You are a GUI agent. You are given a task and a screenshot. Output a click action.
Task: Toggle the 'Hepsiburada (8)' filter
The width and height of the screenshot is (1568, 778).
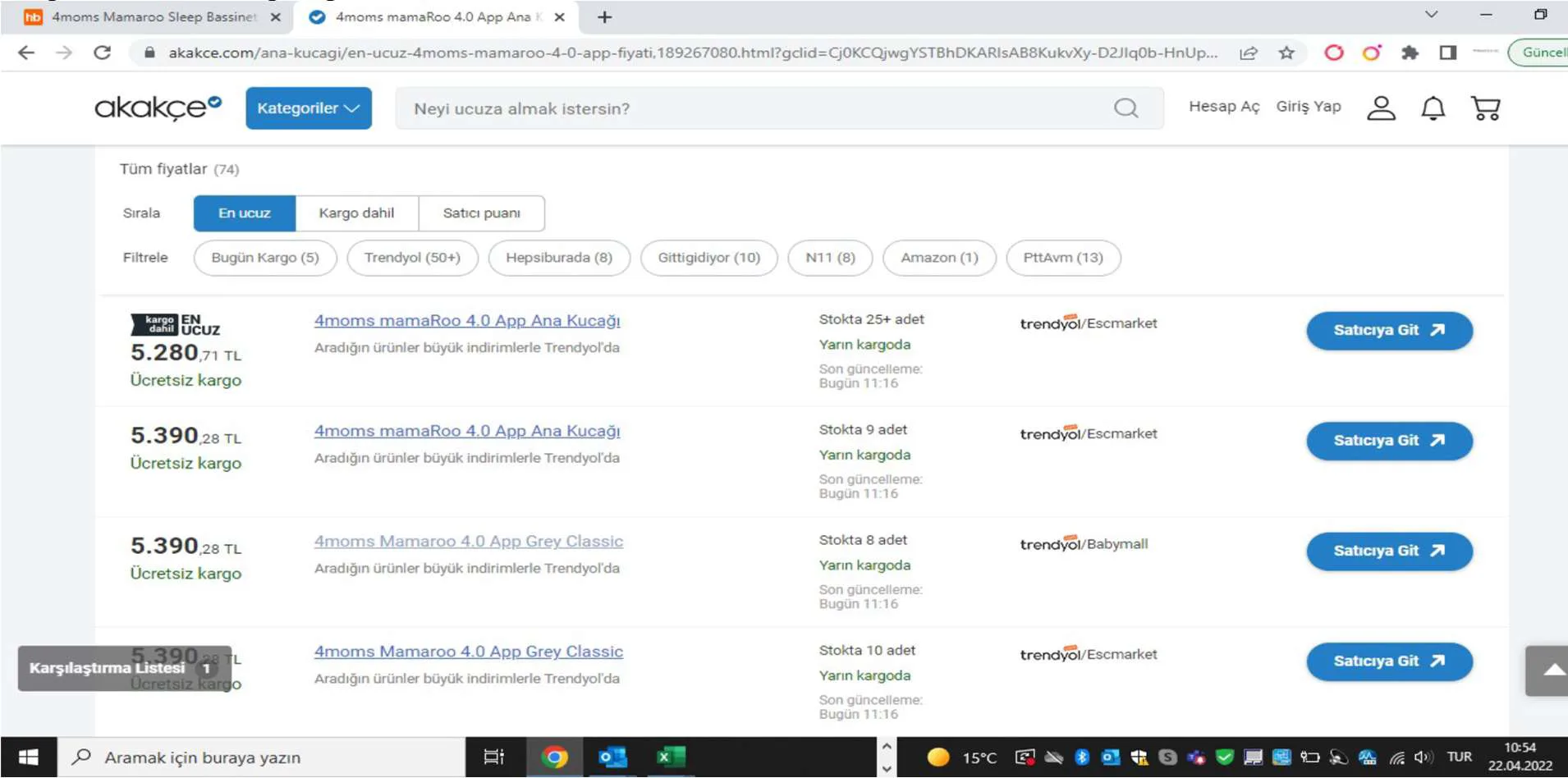(x=559, y=258)
